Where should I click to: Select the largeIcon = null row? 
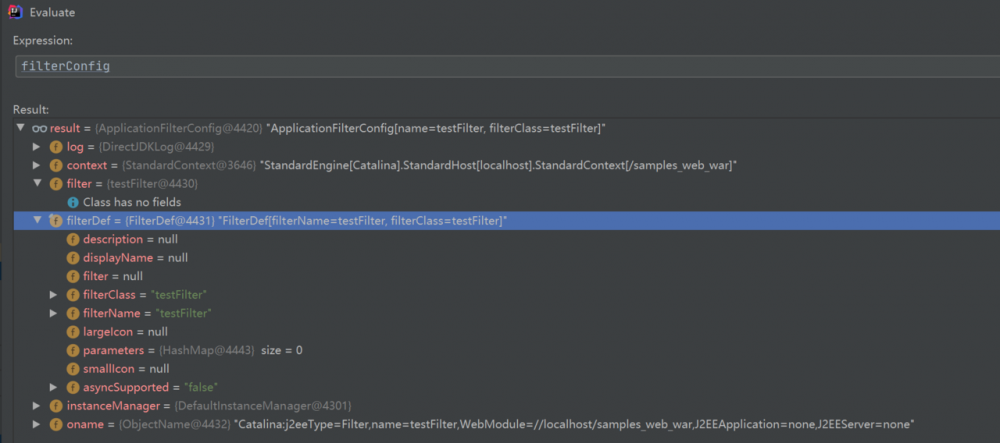126,331
